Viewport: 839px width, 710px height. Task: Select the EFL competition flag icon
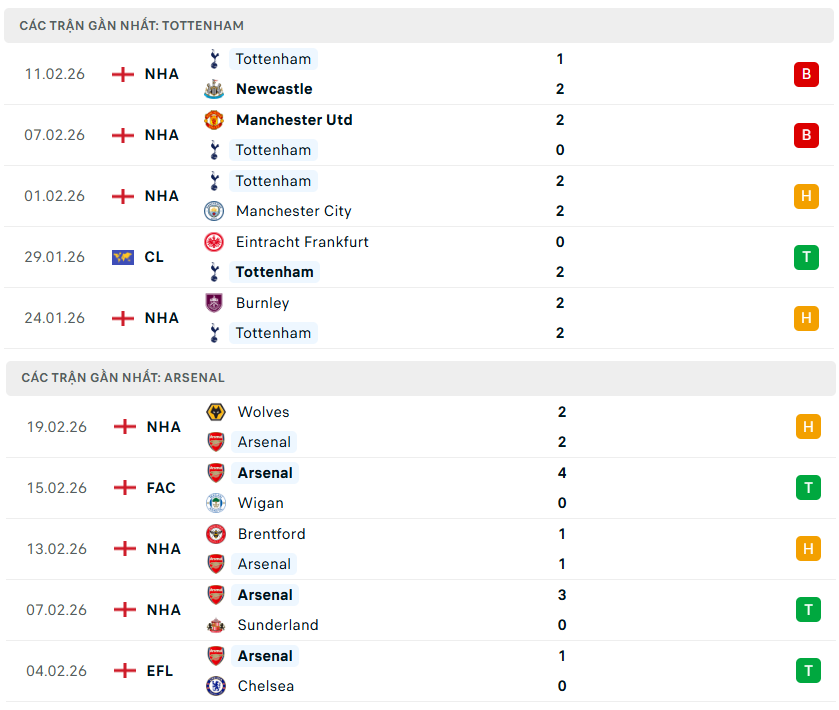(x=124, y=671)
